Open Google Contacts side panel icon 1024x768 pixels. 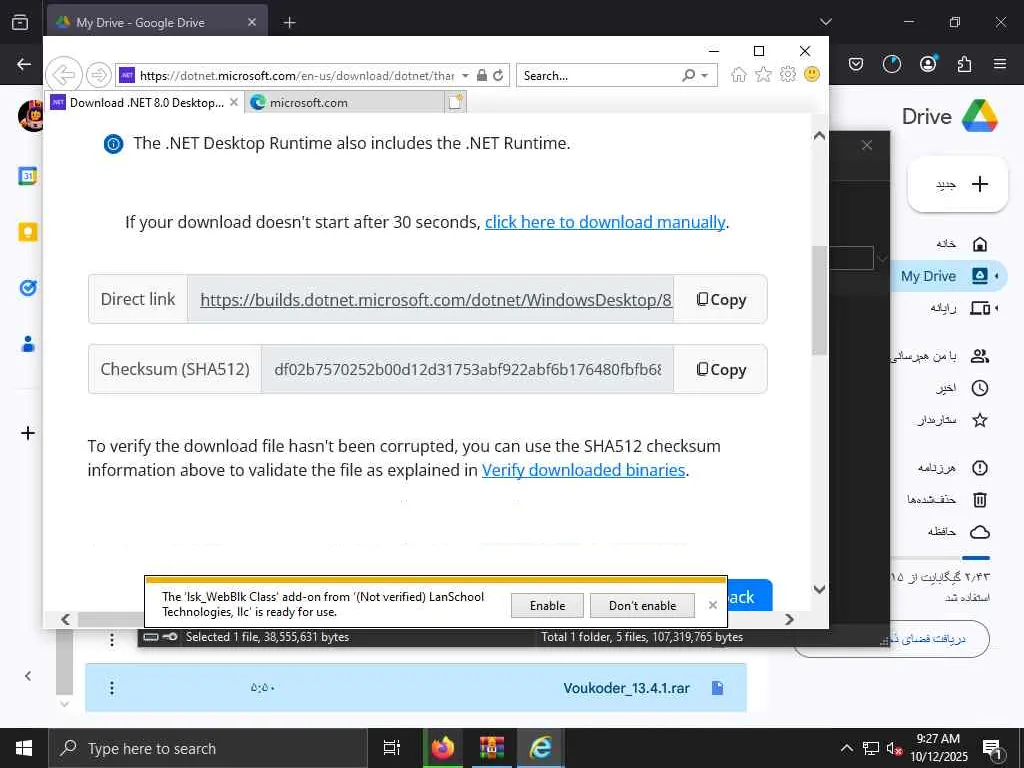pyautogui.click(x=27, y=344)
